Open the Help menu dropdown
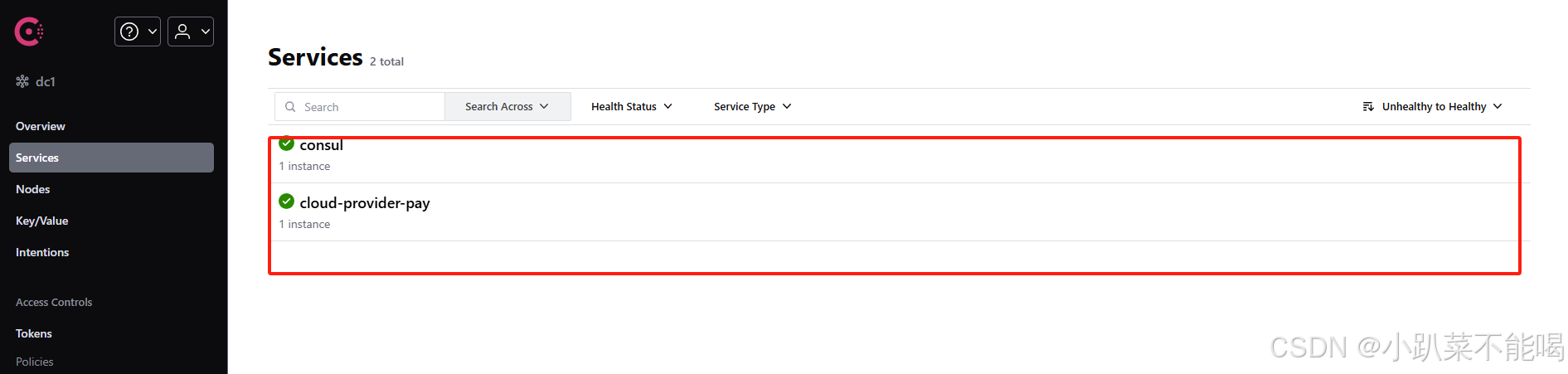Viewport: 1568px width, 374px height. coord(138,32)
